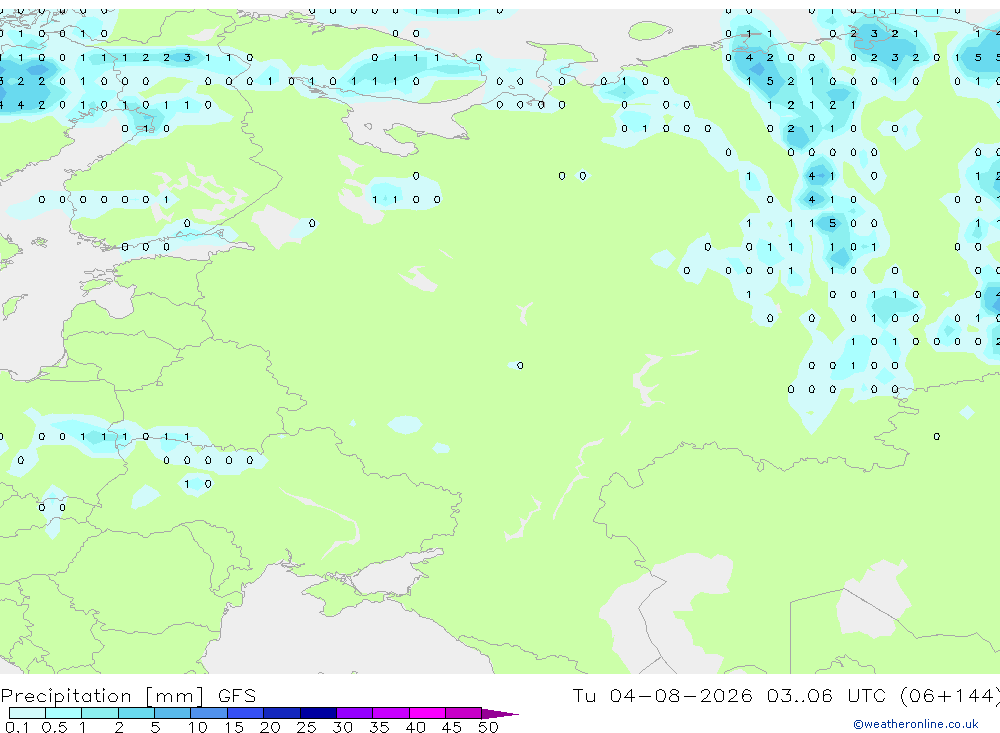Click the "15" legend scale label
Viewport: 1000px width, 733px height.
(x=234, y=727)
